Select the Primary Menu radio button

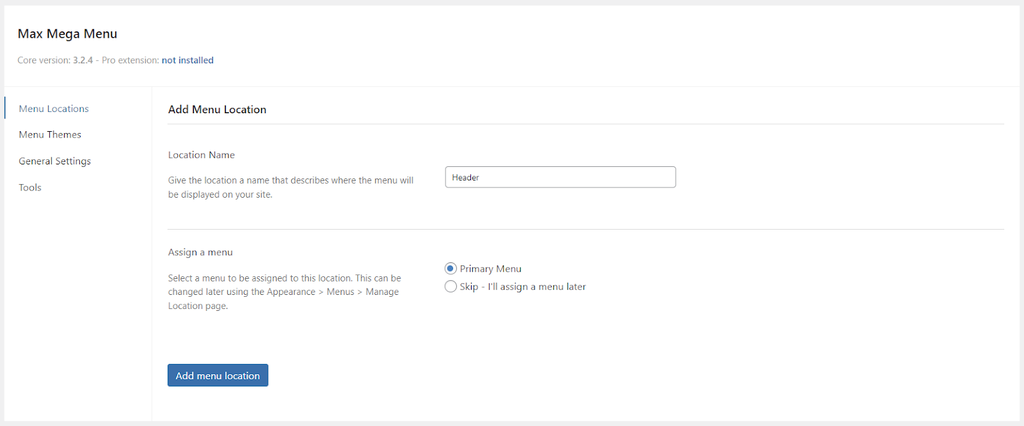click(x=451, y=268)
